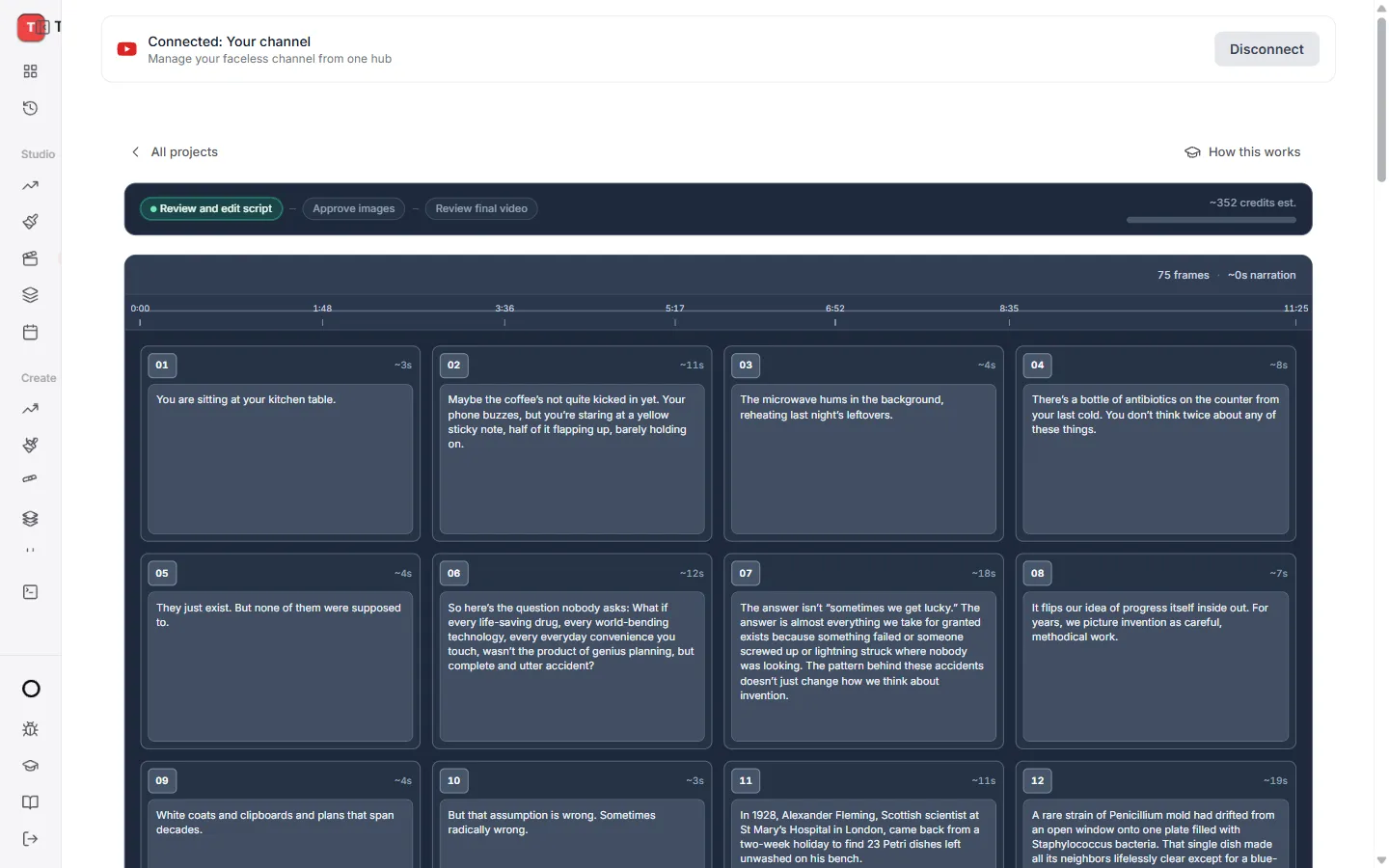Screen dimensions: 1389x868
Task: Click the '~0s narration' label
Action: tap(1262, 275)
